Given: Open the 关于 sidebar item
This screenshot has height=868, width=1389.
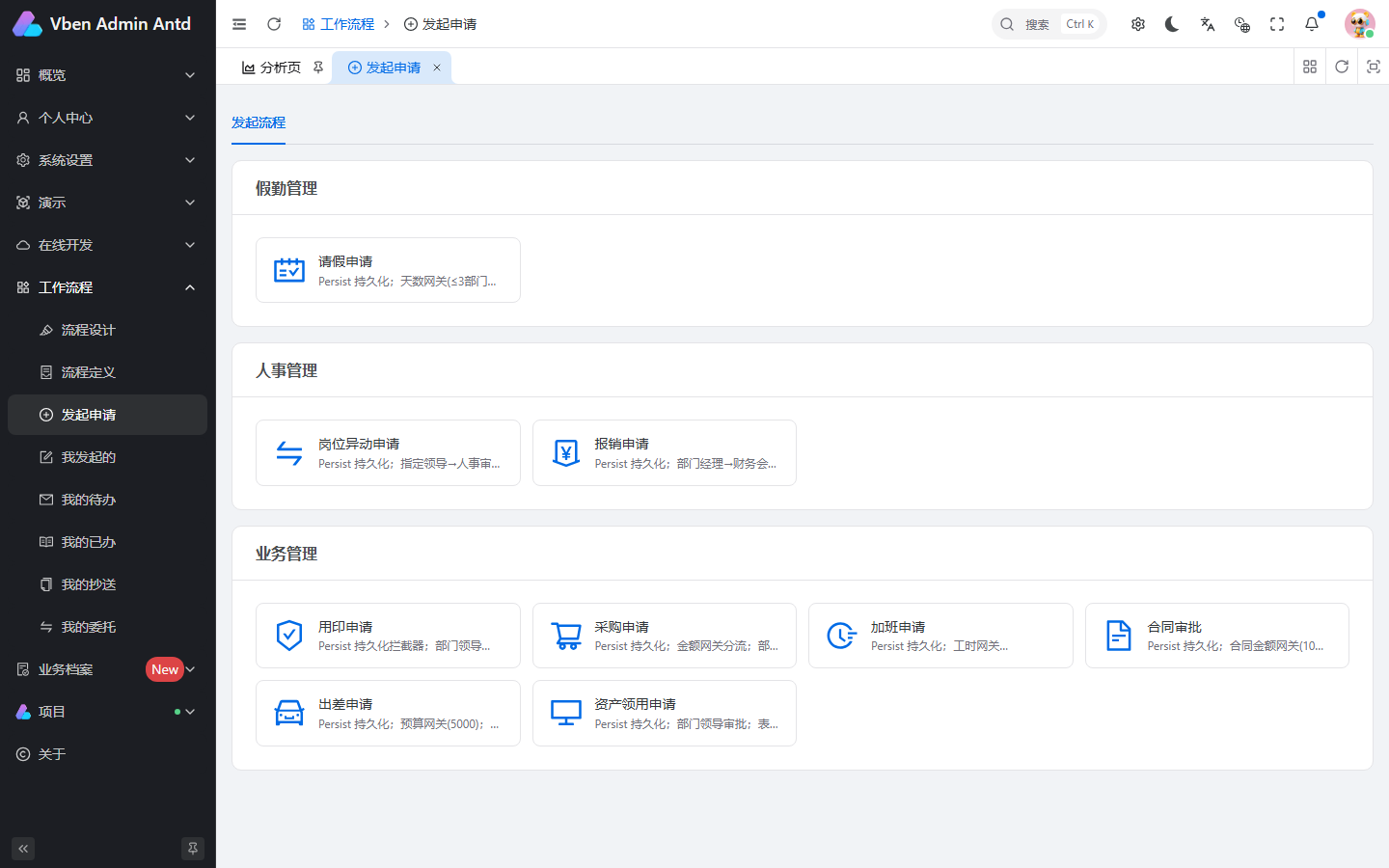Looking at the screenshot, I should [x=107, y=754].
